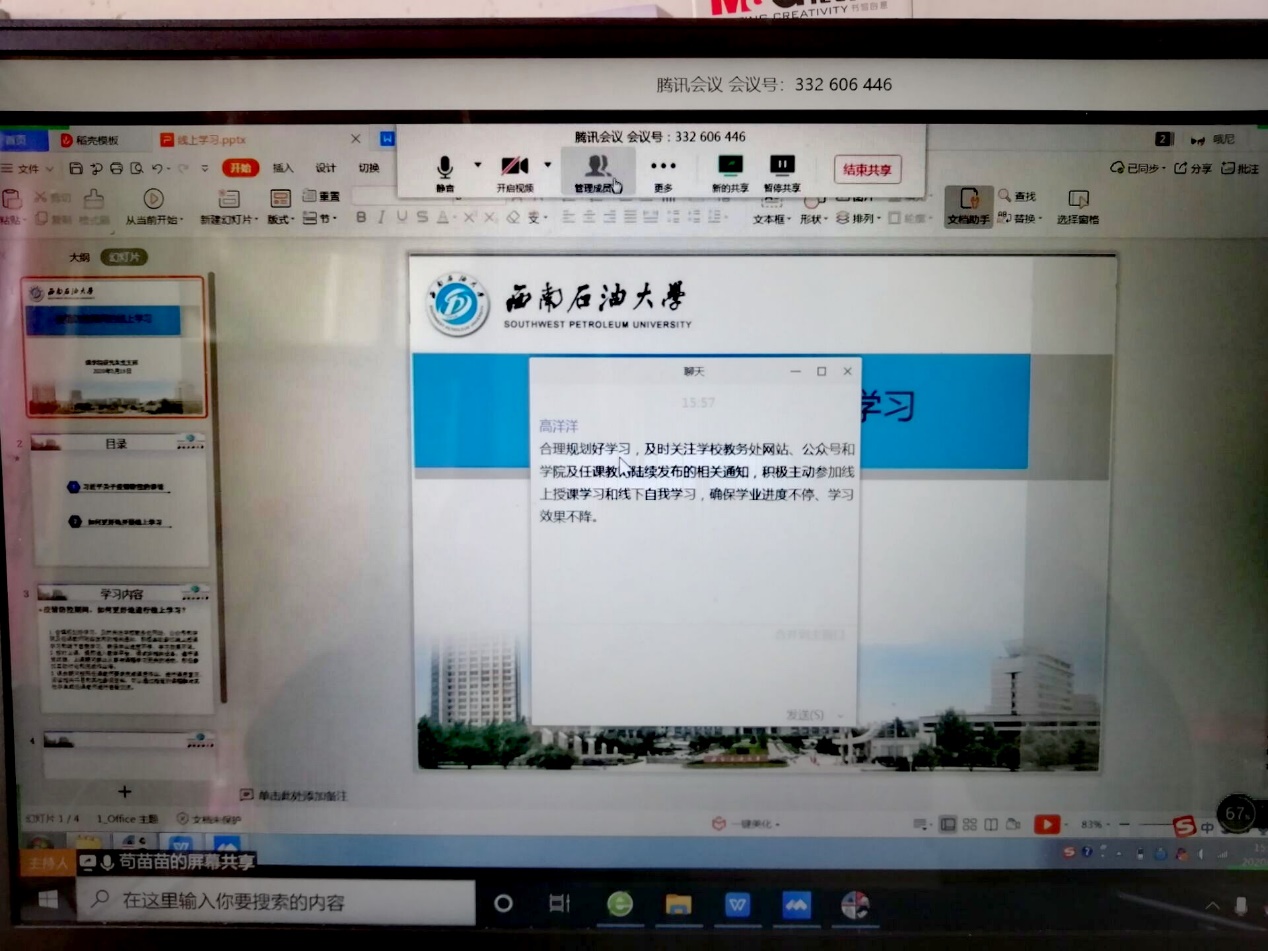Click the 重置 reset button
Screen dimensions: 1268x951
pyautogui.click(x=321, y=196)
